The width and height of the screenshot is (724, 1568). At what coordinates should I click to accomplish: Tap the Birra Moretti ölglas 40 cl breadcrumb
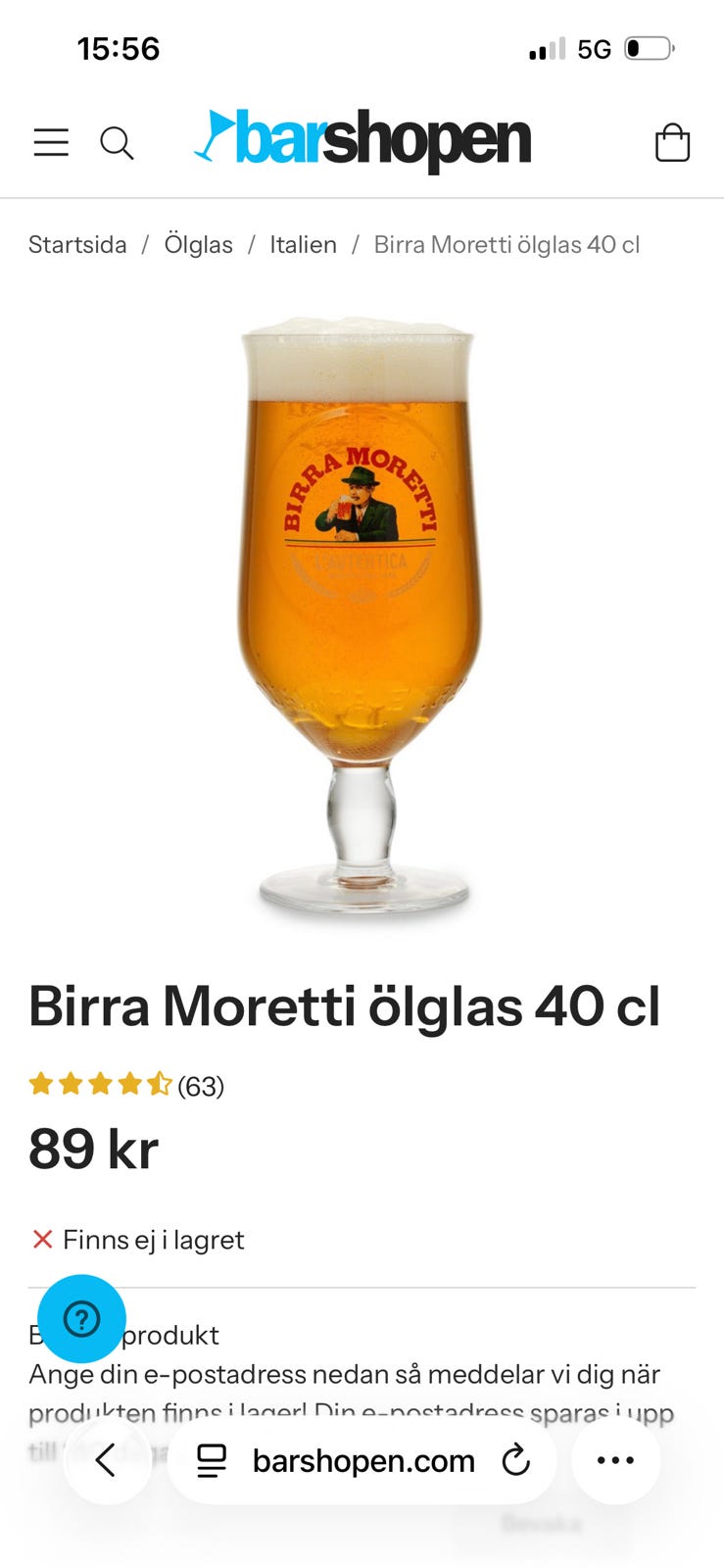[507, 245]
